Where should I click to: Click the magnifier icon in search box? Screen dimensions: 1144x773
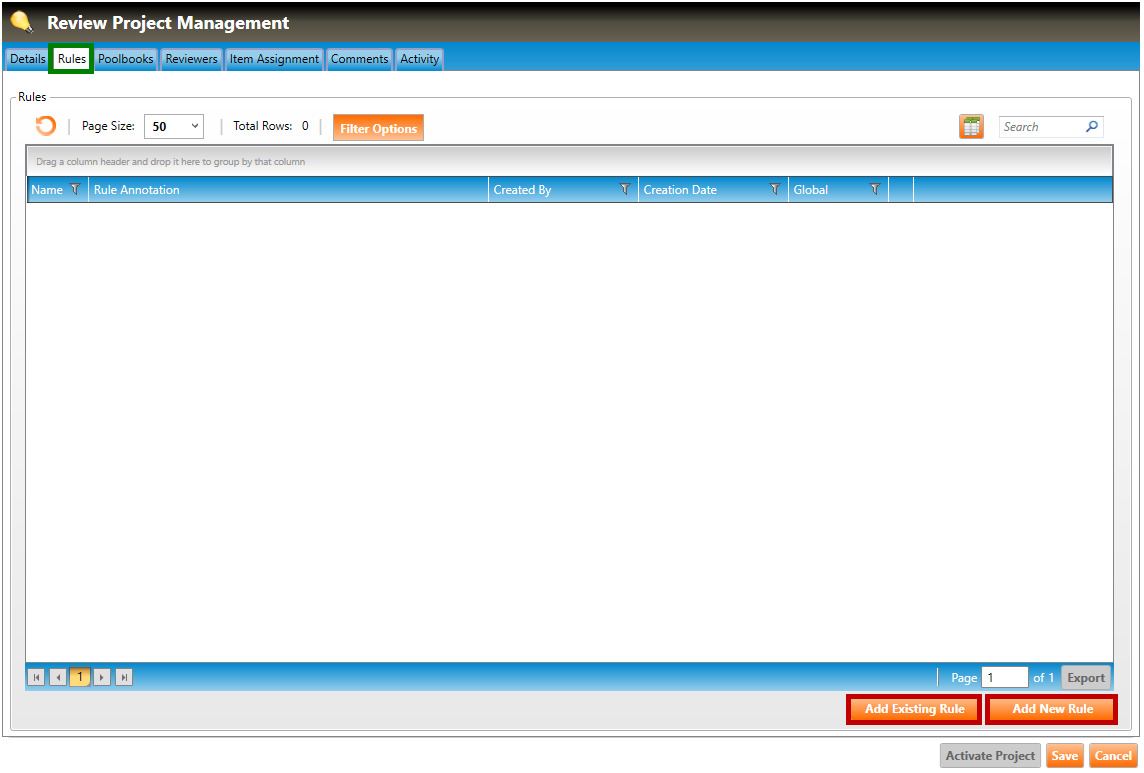point(1092,127)
